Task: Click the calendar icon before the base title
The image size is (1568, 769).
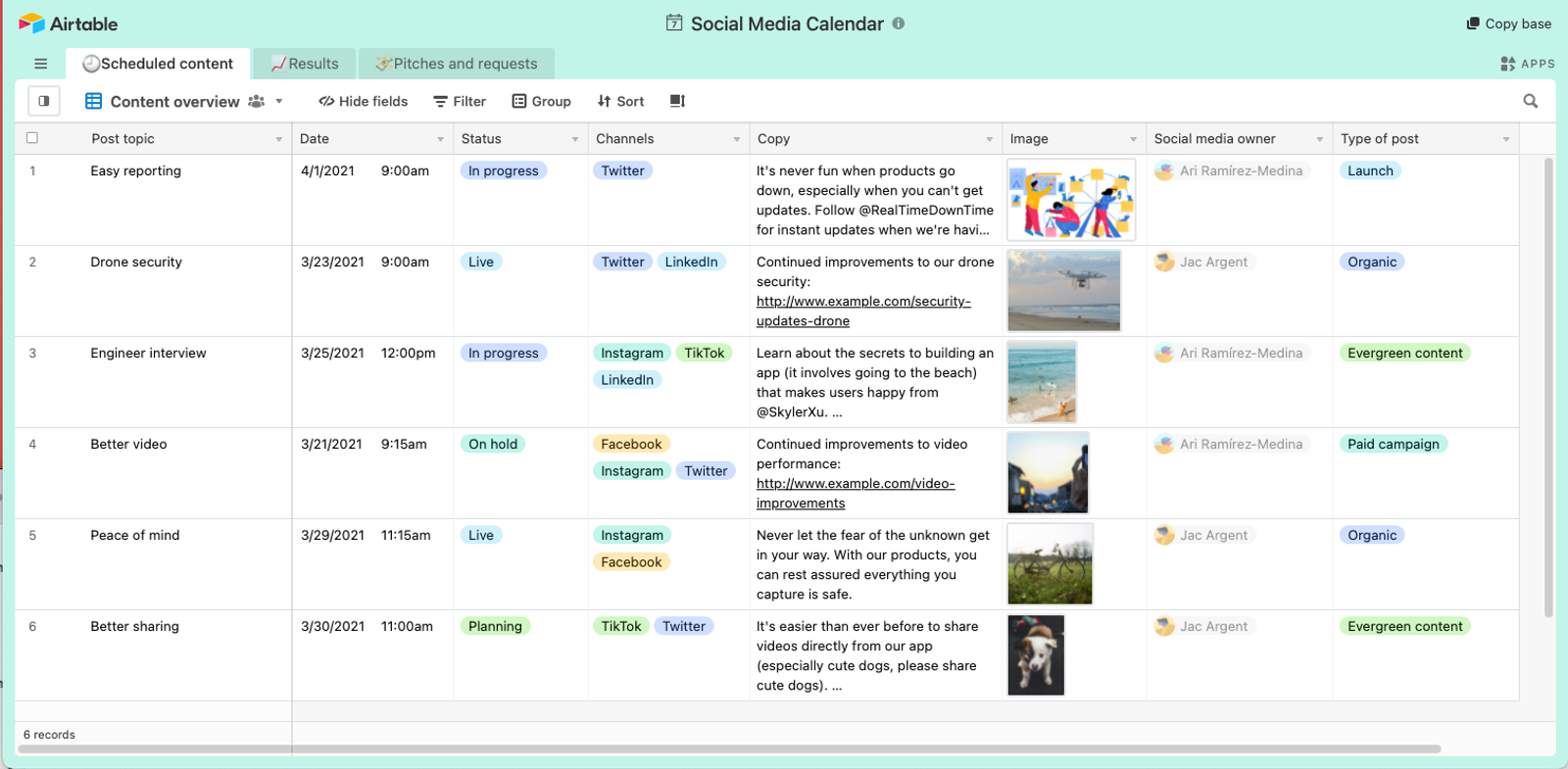Action: [674, 23]
